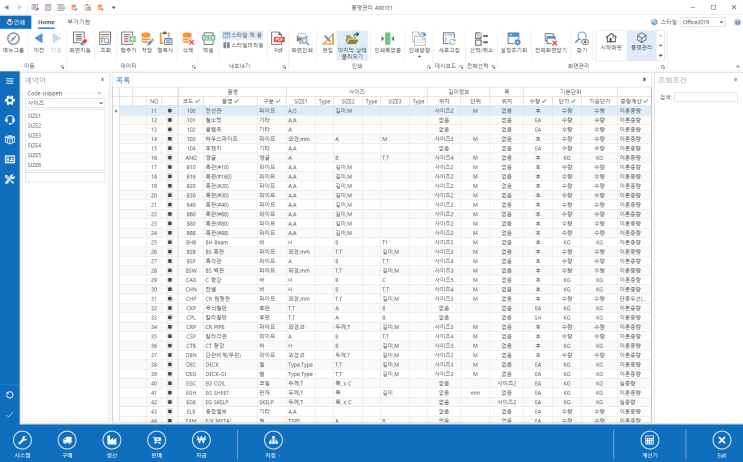743x462 pixels.
Task: Launch the 계산기 calculator
Action: click(650, 440)
